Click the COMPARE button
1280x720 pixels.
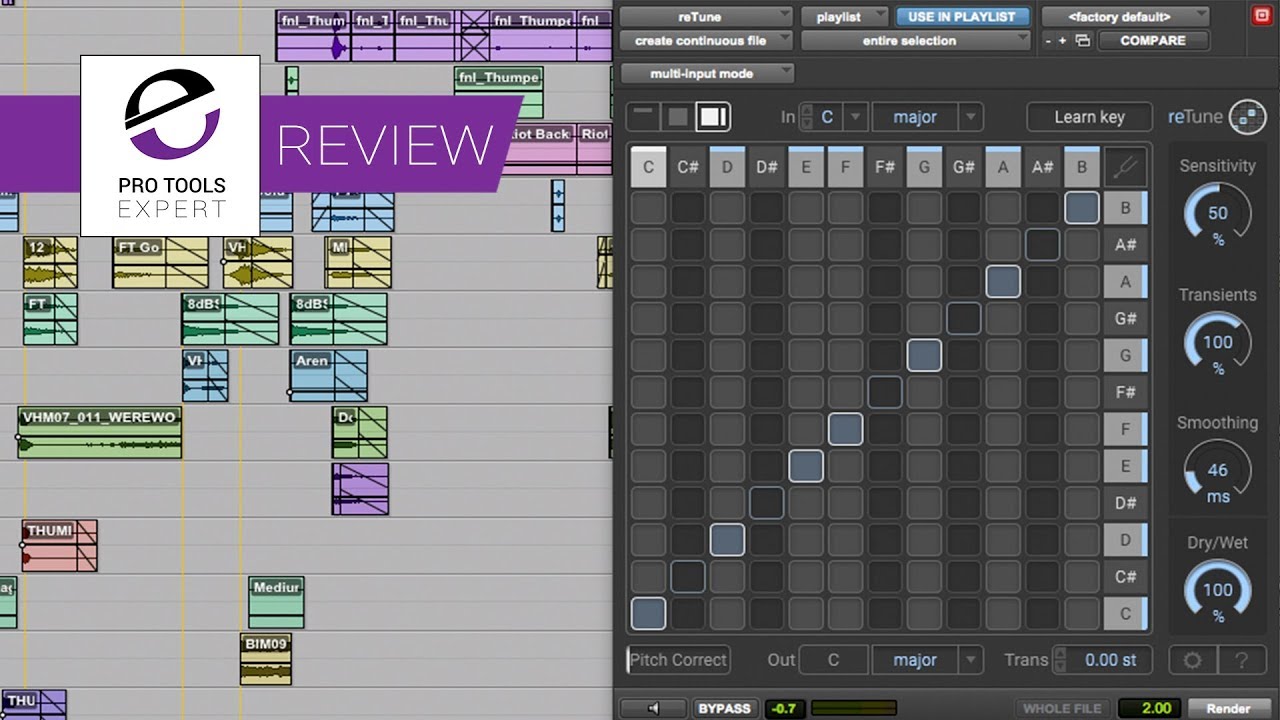(1153, 41)
